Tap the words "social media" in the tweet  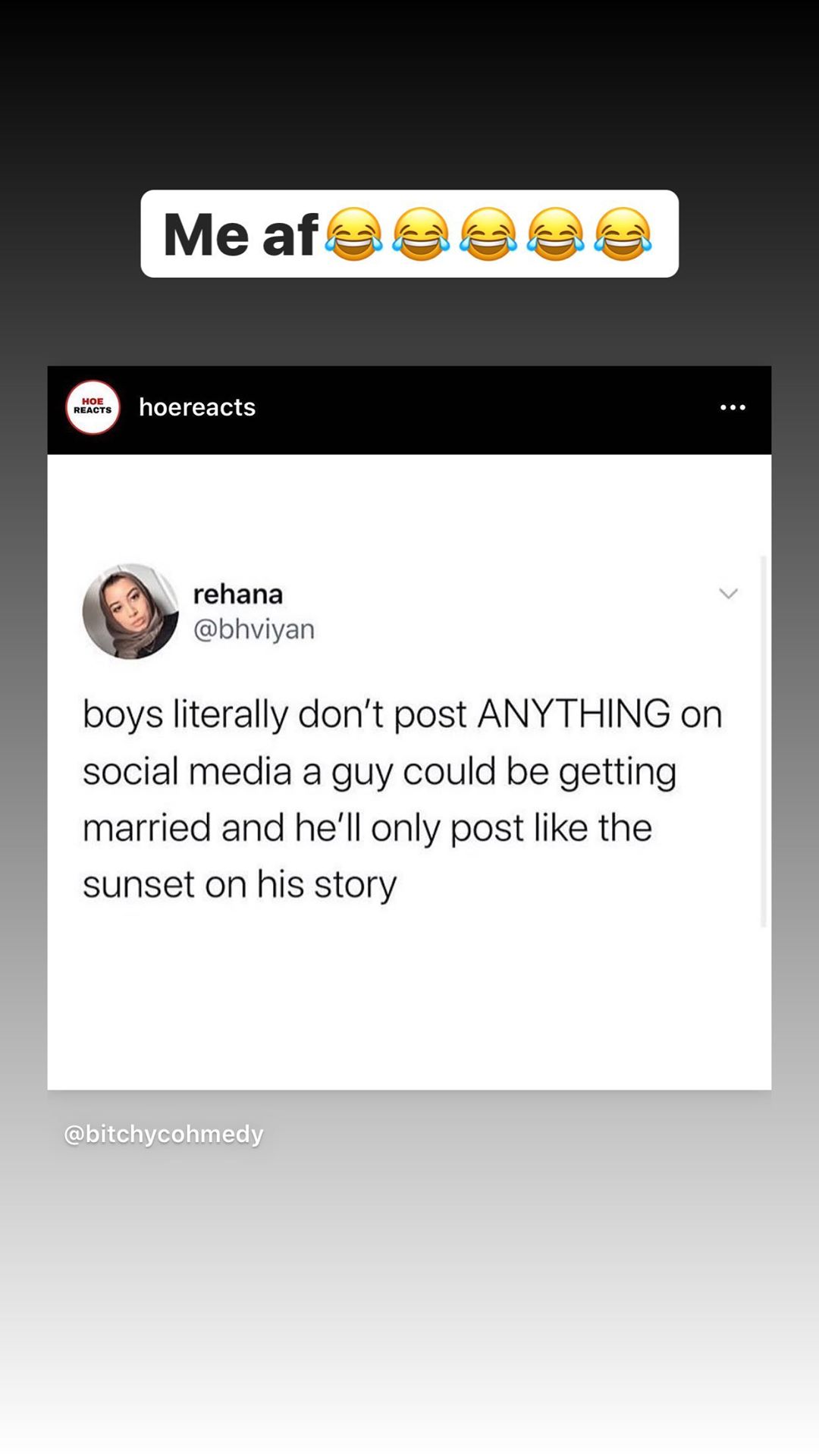coord(187,771)
